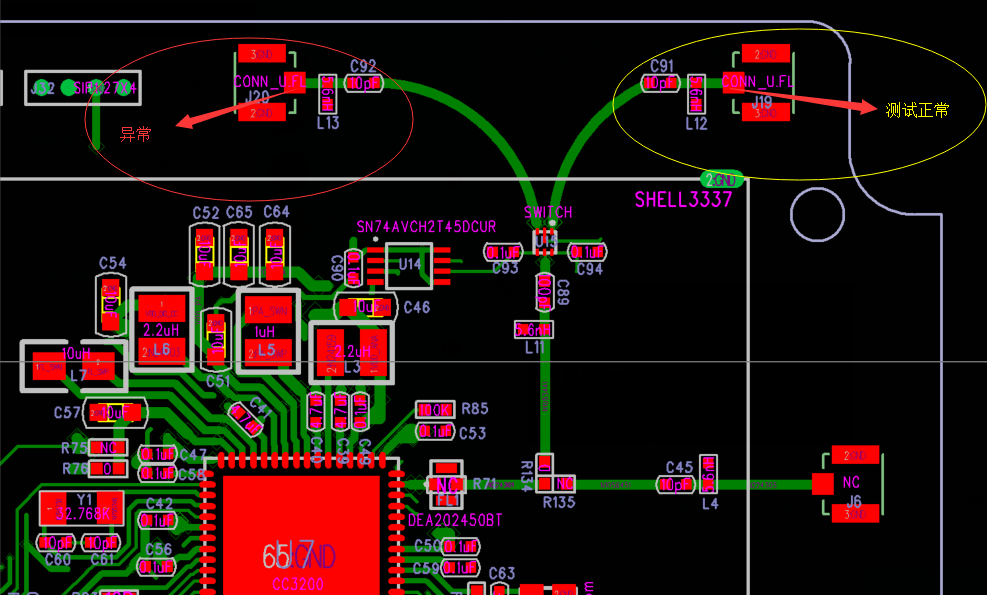Click the SN74AVCH2T45DCUR part name text
This screenshot has height=595, width=987.
[x=426, y=227]
